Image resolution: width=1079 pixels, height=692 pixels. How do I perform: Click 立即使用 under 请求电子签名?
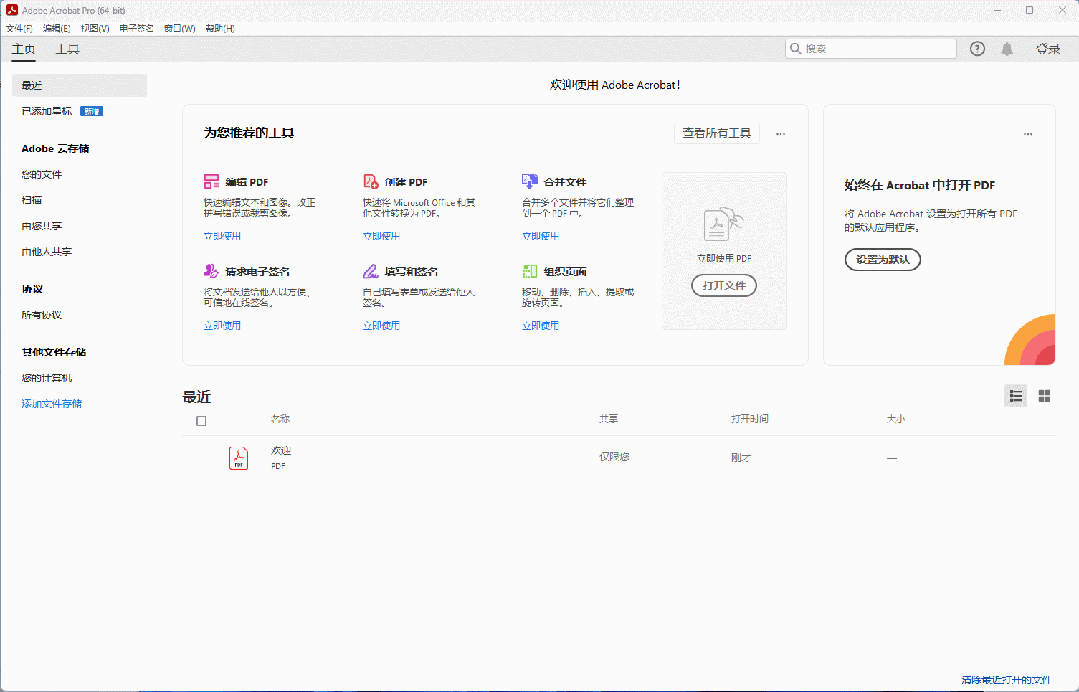[x=222, y=325]
